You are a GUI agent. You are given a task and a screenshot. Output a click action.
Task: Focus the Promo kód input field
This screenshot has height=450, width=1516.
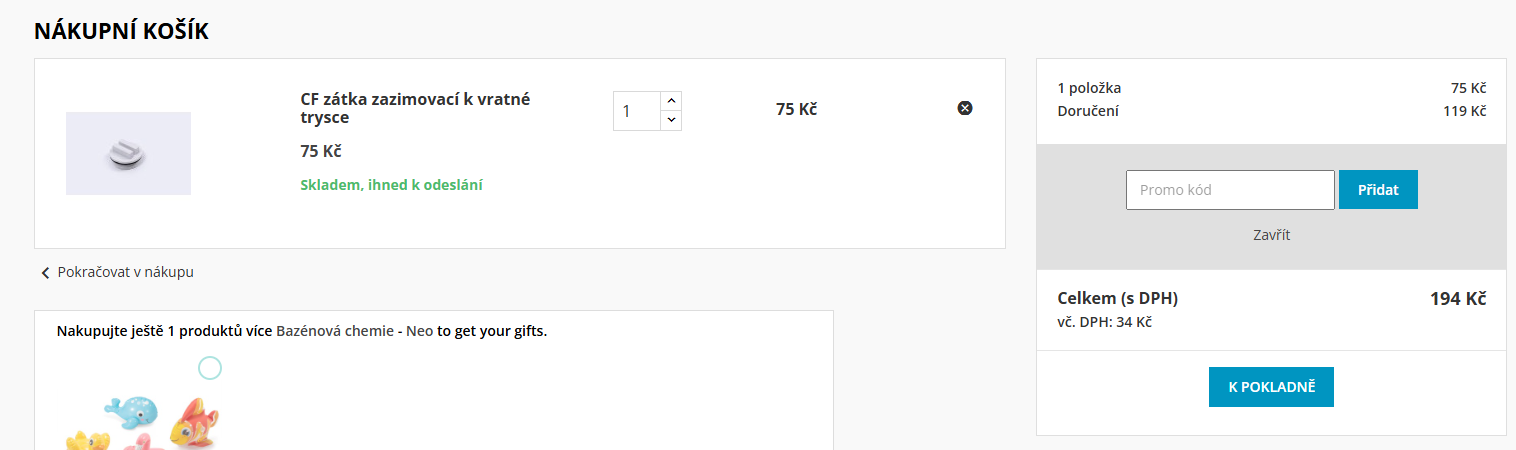click(1229, 190)
